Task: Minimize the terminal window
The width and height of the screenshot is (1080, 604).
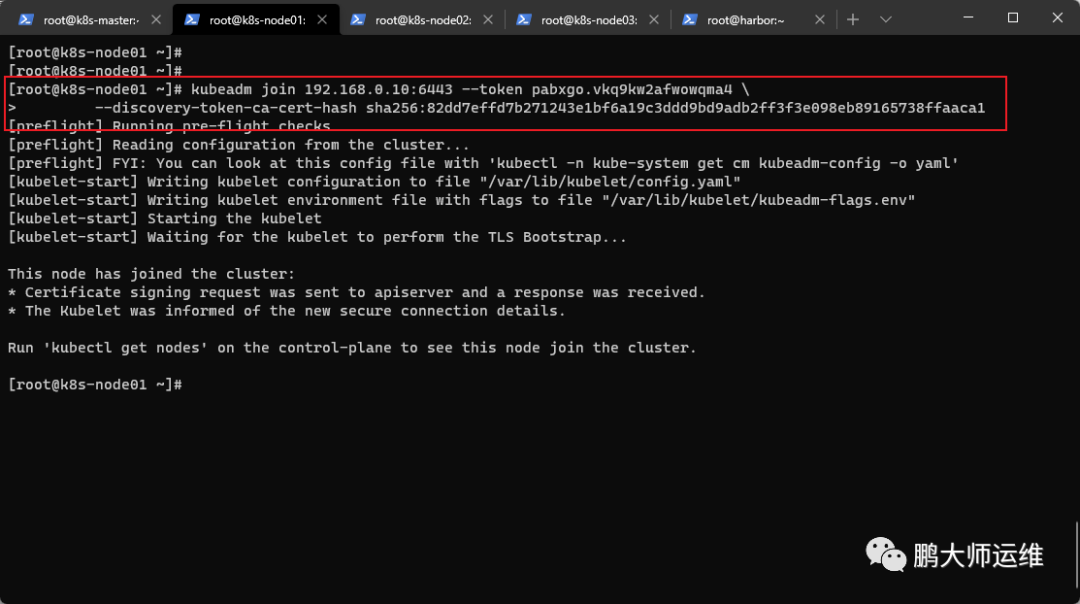Action: (968, 18)
